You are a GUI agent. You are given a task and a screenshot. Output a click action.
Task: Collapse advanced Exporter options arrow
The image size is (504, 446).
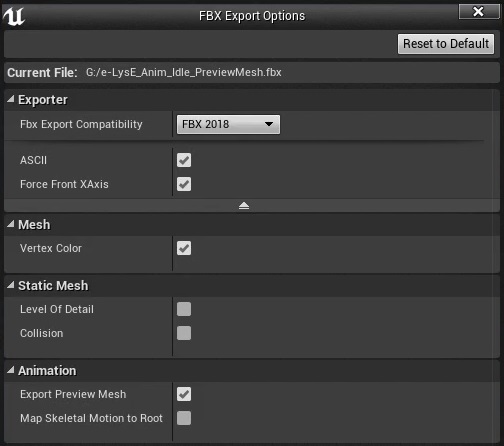(244, 206)
